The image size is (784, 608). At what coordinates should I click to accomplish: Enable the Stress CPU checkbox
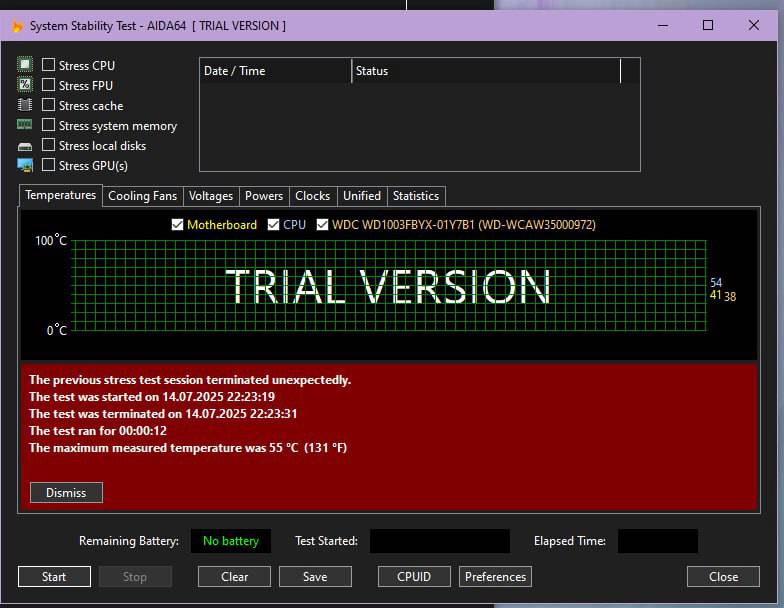click(x=48, y=65)
